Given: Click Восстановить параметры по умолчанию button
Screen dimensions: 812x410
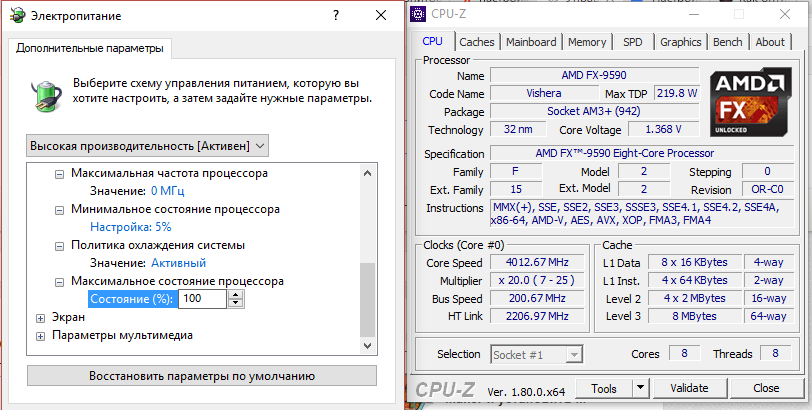Looking at the screenshot, I should coord(202,376).
